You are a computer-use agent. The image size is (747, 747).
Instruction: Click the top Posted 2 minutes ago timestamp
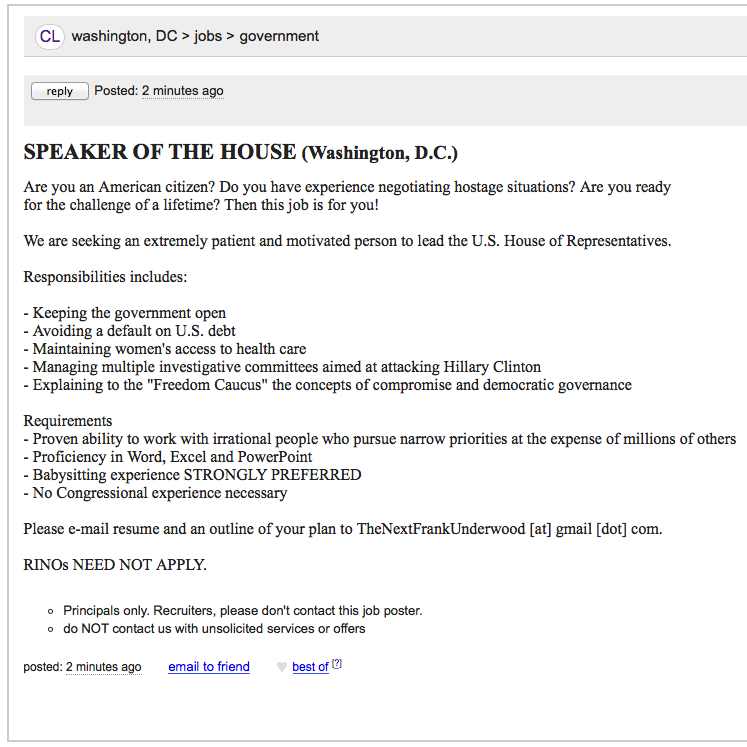point(183,91)
